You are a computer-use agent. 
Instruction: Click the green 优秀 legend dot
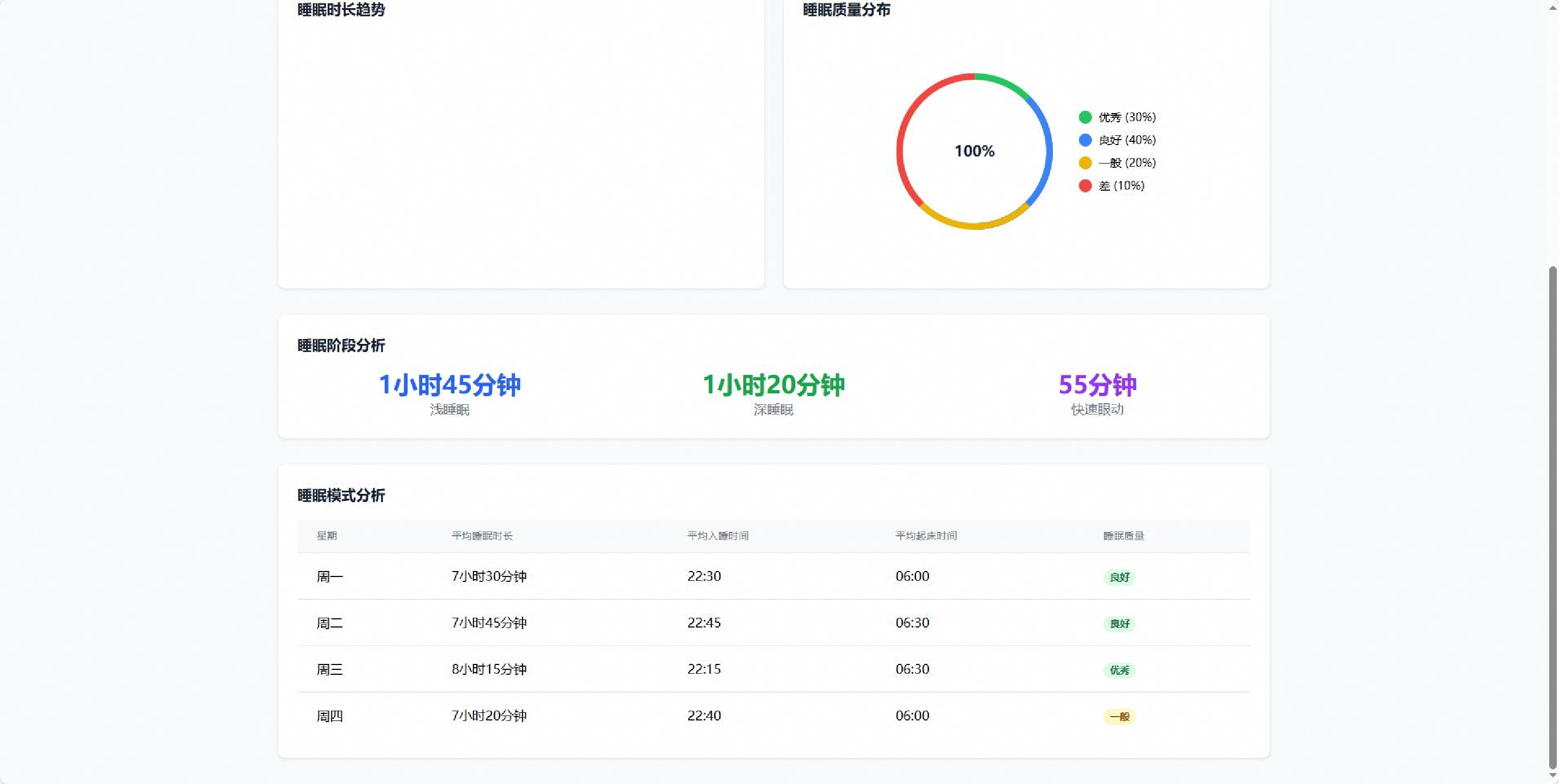[1084, 117]
